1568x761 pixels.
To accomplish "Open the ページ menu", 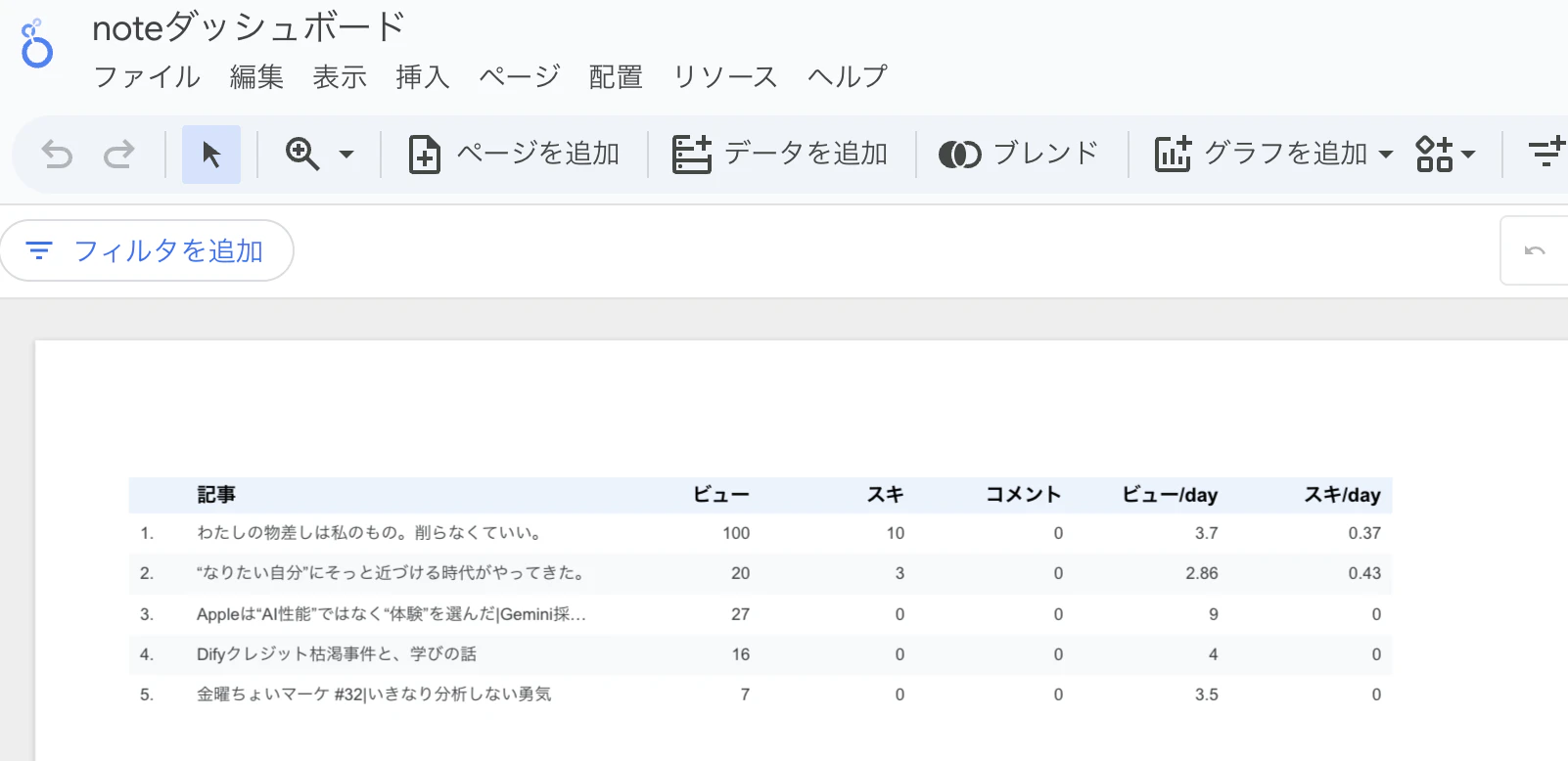I will (520, 76).
